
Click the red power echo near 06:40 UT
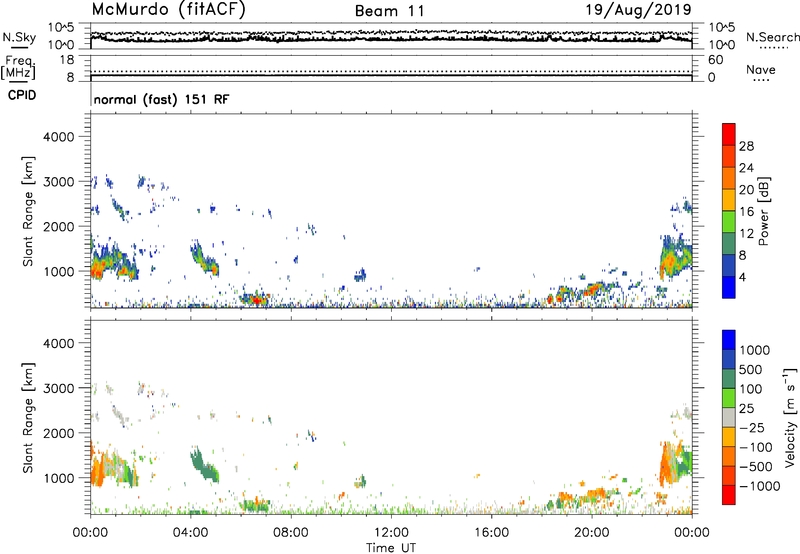pyautogui.click(x=257, y=300)
